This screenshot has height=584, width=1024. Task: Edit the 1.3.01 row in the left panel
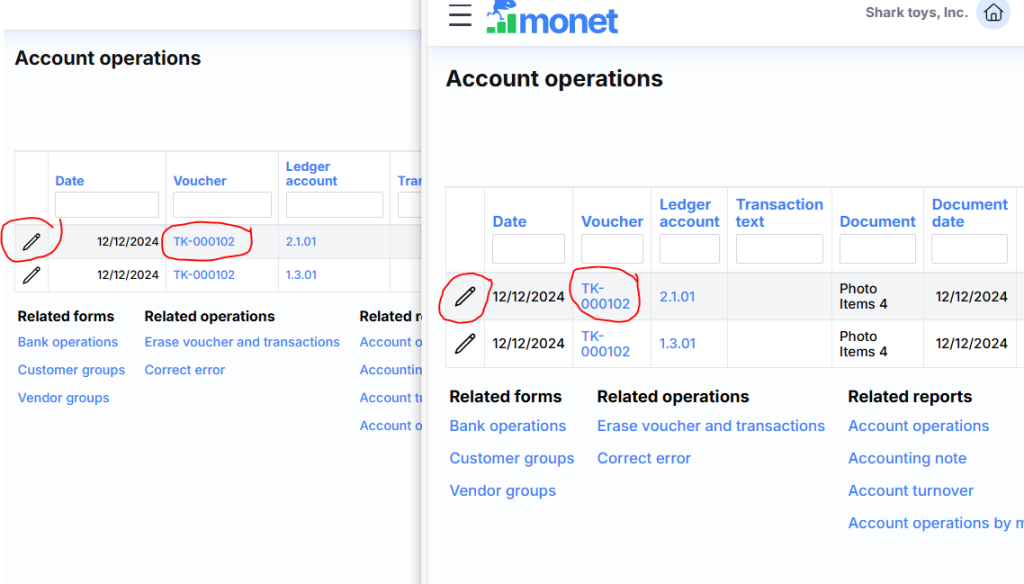coord(32,275)
